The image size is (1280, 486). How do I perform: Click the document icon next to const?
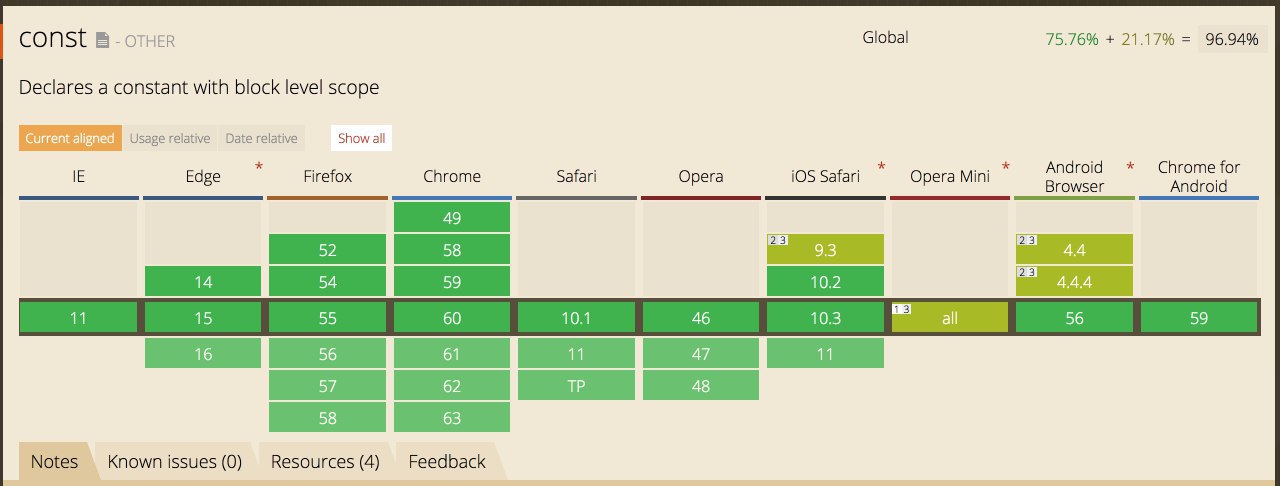pyautogui.click(x=102, y=41)
